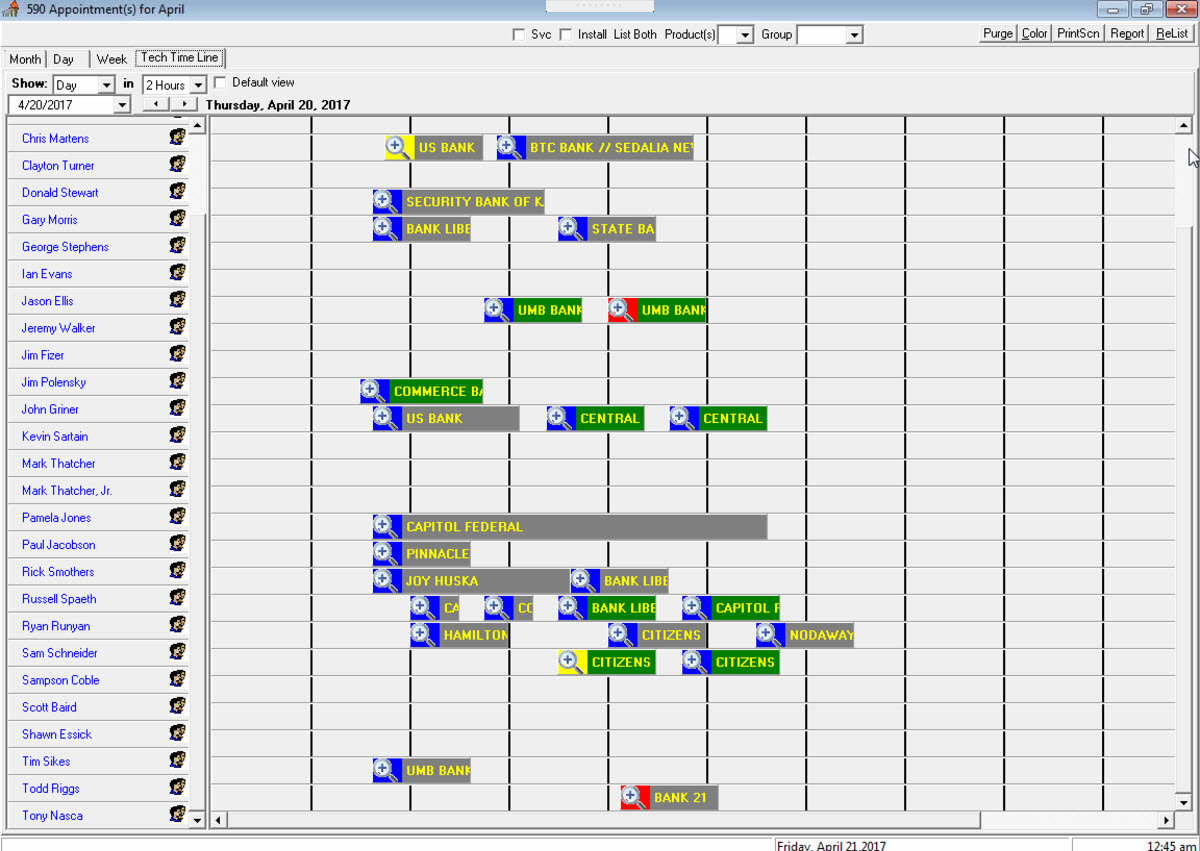The height and width of the screenshot is (851, 1200).
Task: Click timeline horizontal scroll left arrow
Action: [x=219, y=820]
